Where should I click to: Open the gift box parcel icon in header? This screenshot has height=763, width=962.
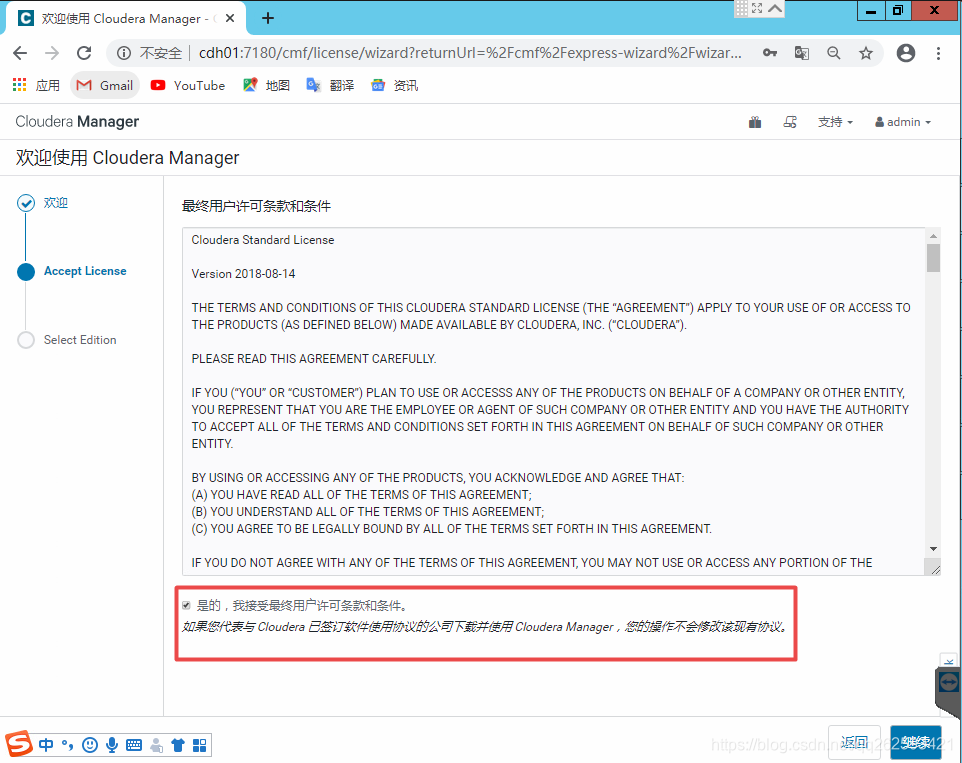pos(755,122)
